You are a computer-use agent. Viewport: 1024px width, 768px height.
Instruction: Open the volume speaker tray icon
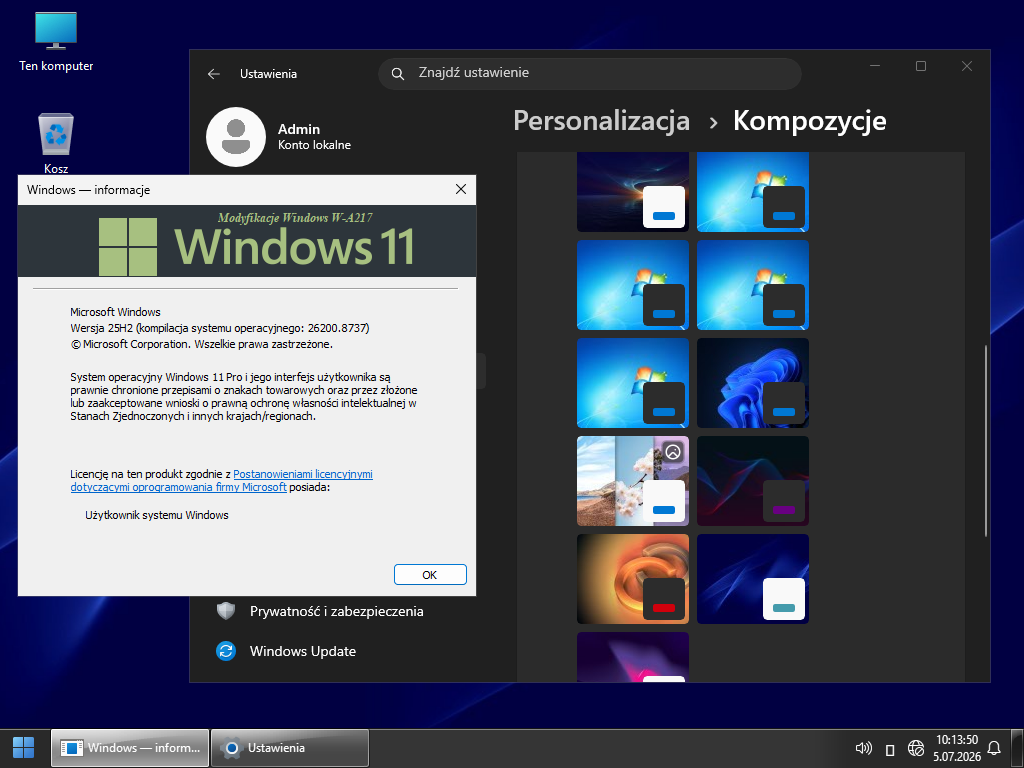coord(863,748)
